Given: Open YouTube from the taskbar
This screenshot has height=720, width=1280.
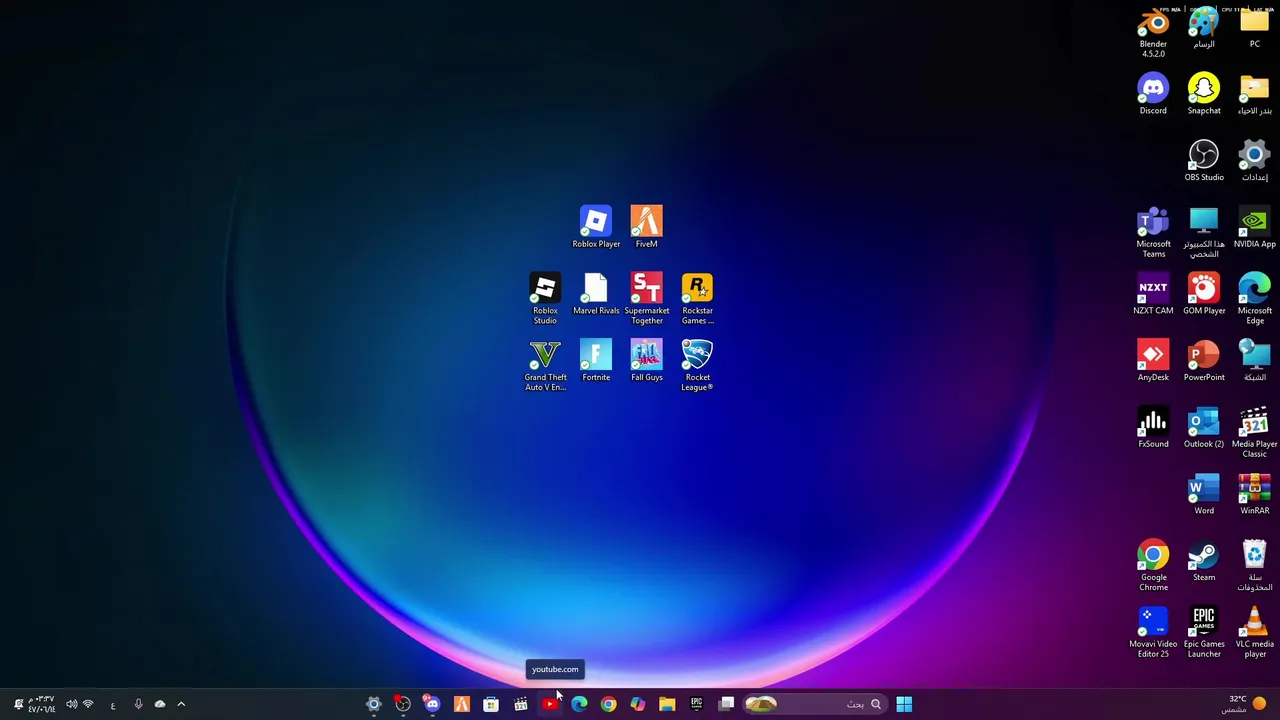Looking at the screenshot, I should click(549, 704).
